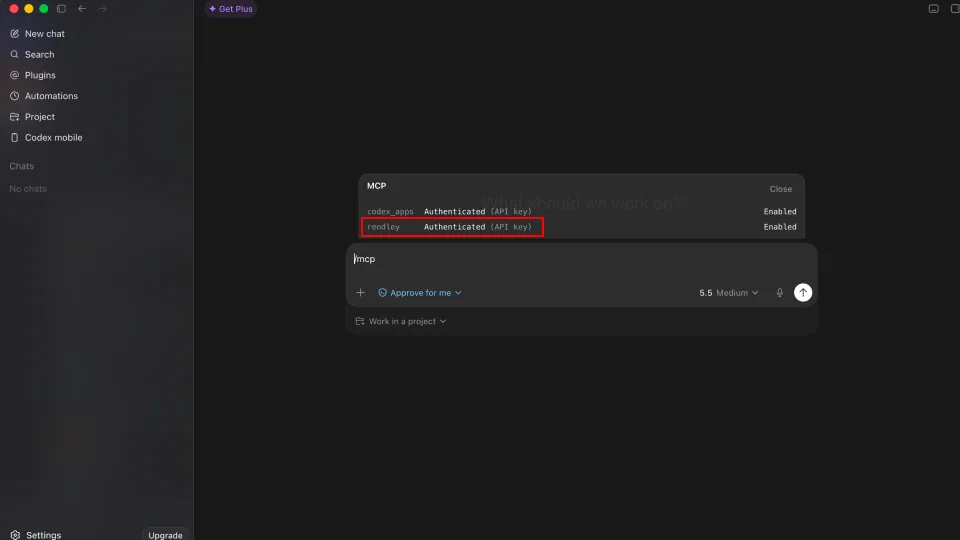Open the 5.5 Medium model dropdown

[x=729, y=293]
